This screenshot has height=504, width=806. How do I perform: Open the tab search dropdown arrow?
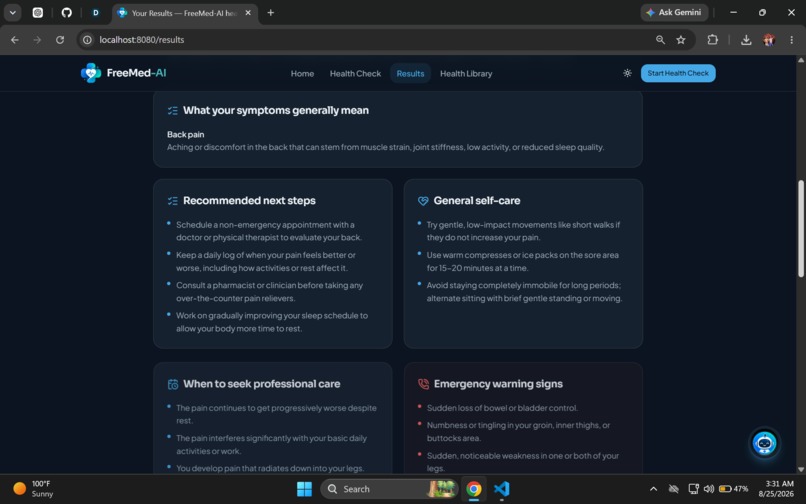(x=12, y=13)
